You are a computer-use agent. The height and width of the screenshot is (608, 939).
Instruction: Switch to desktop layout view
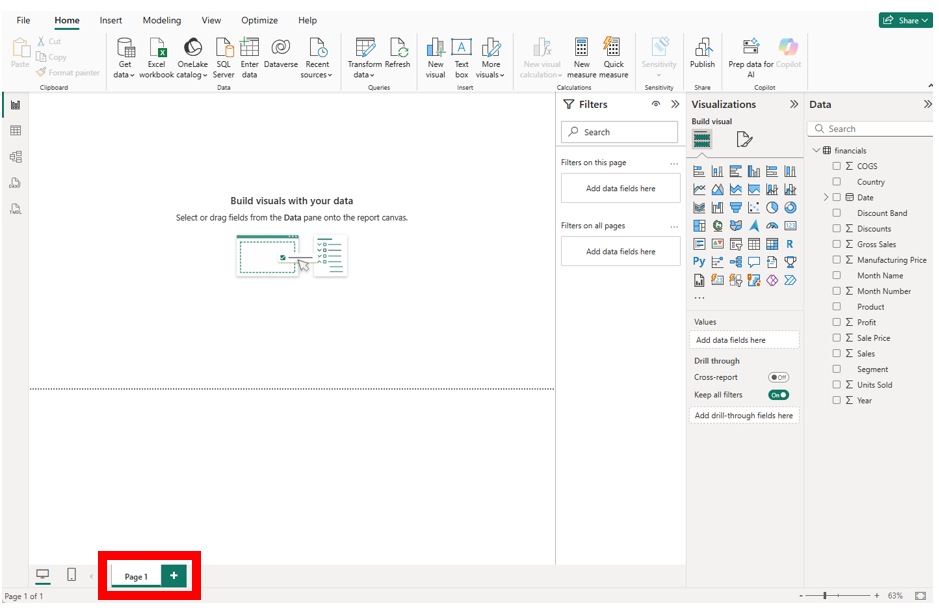click(x=43, y=575)
